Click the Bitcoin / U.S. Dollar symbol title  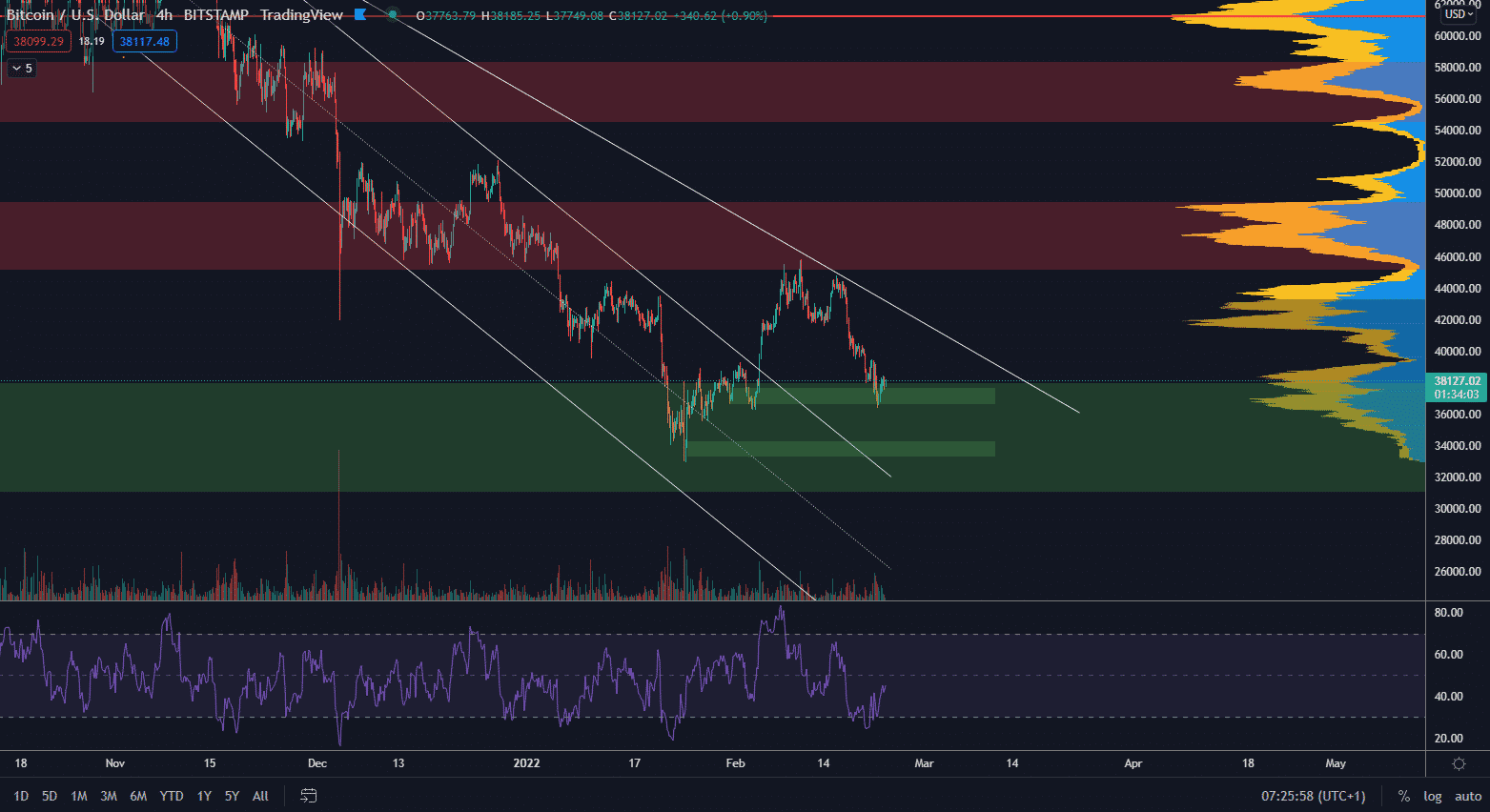76,15
